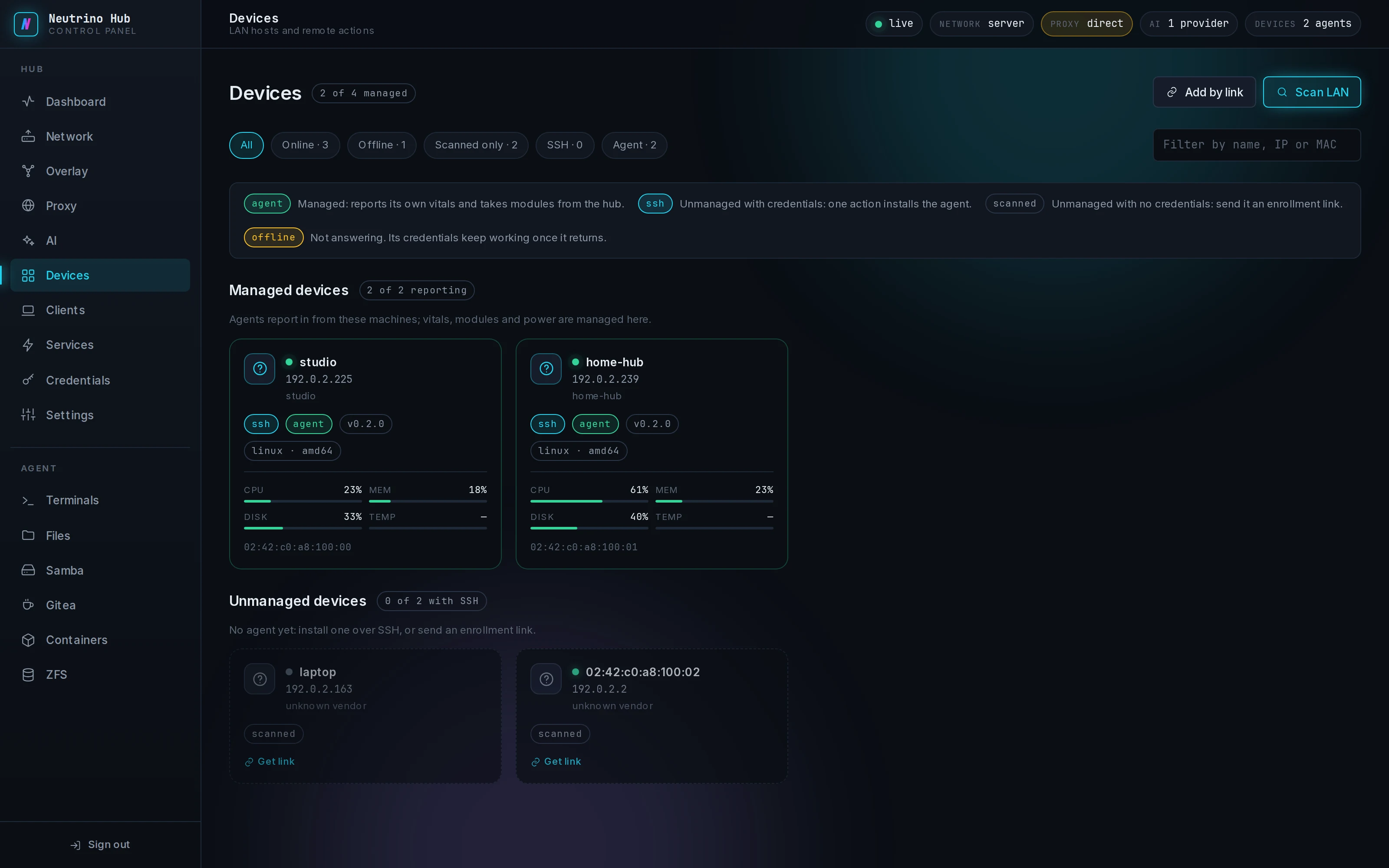Open Dashboard via its pulse icon
Screen dimensions: 1389x868
28,102
